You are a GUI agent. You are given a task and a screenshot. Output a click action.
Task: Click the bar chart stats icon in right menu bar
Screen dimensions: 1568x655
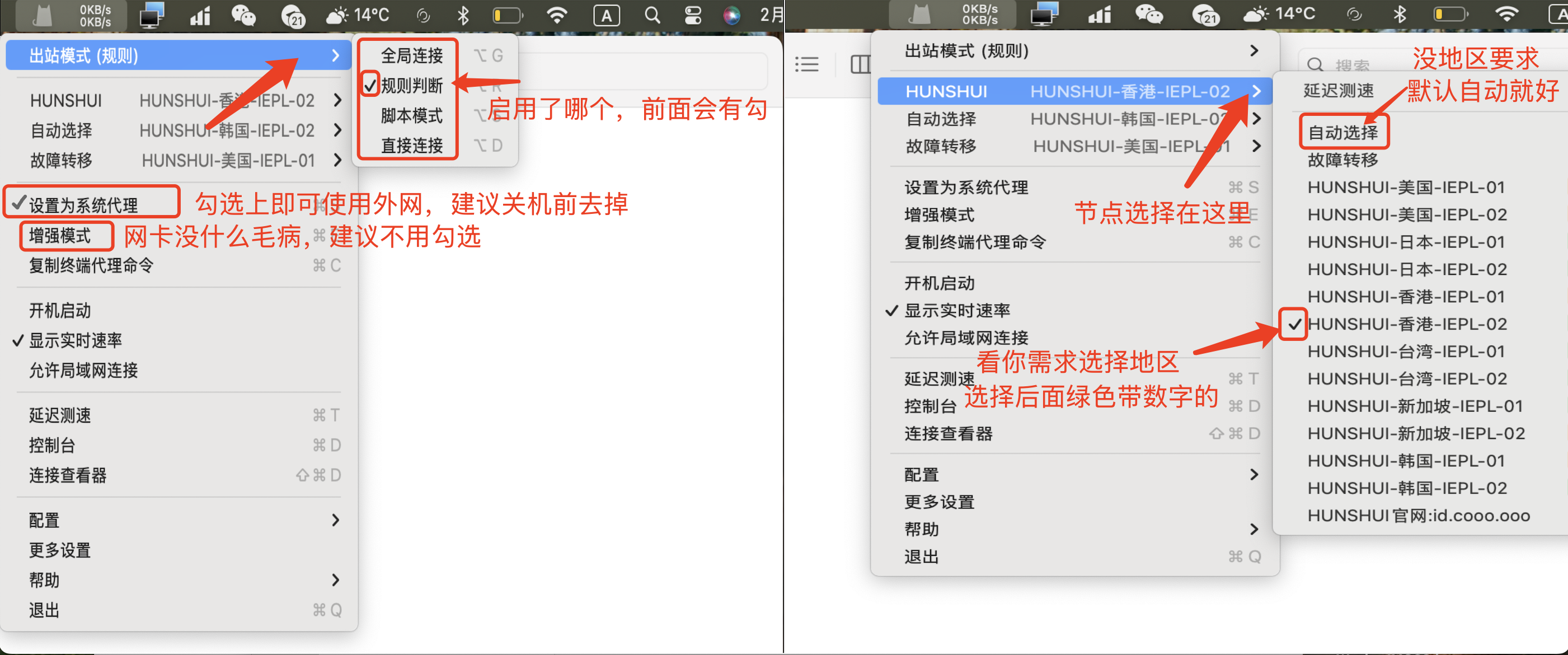[x=1100, y=15]
